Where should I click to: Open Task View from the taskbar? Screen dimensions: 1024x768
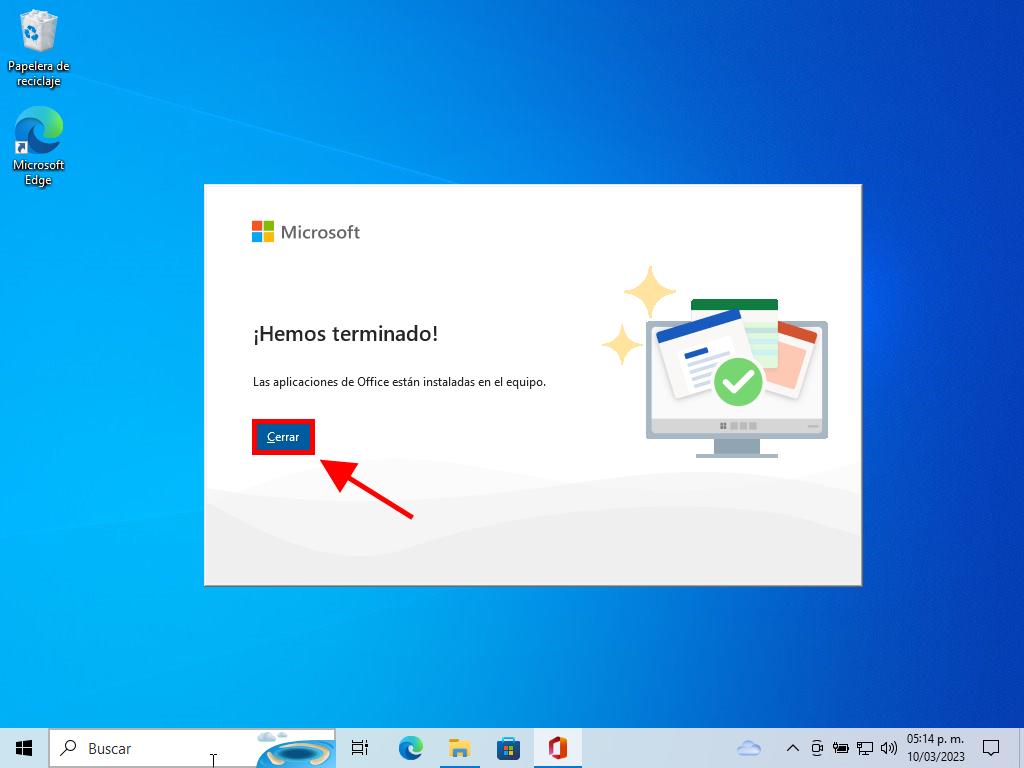click(x=360, y=748)
